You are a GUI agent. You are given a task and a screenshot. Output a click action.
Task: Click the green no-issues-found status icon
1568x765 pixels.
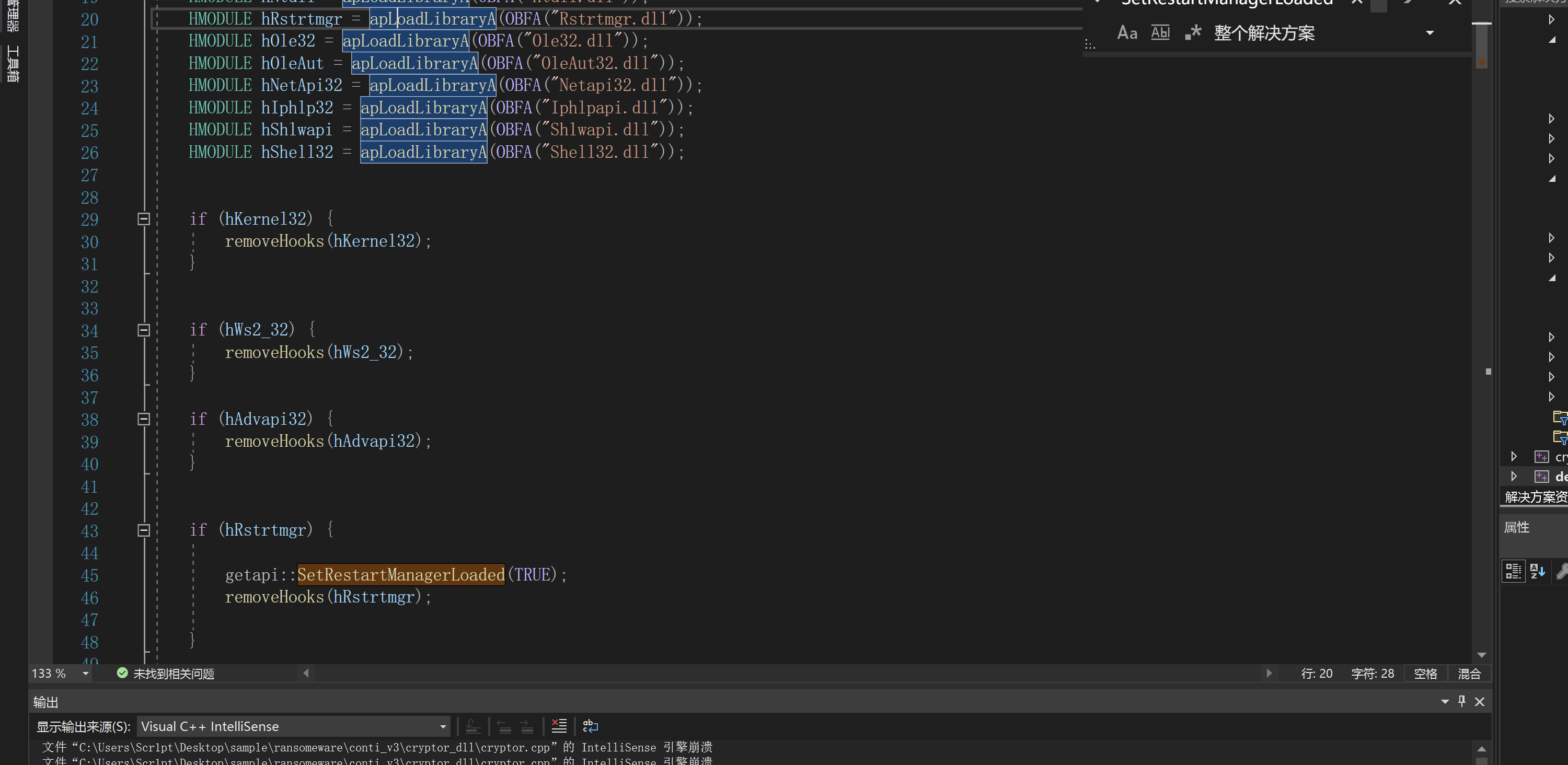point(122,673)
